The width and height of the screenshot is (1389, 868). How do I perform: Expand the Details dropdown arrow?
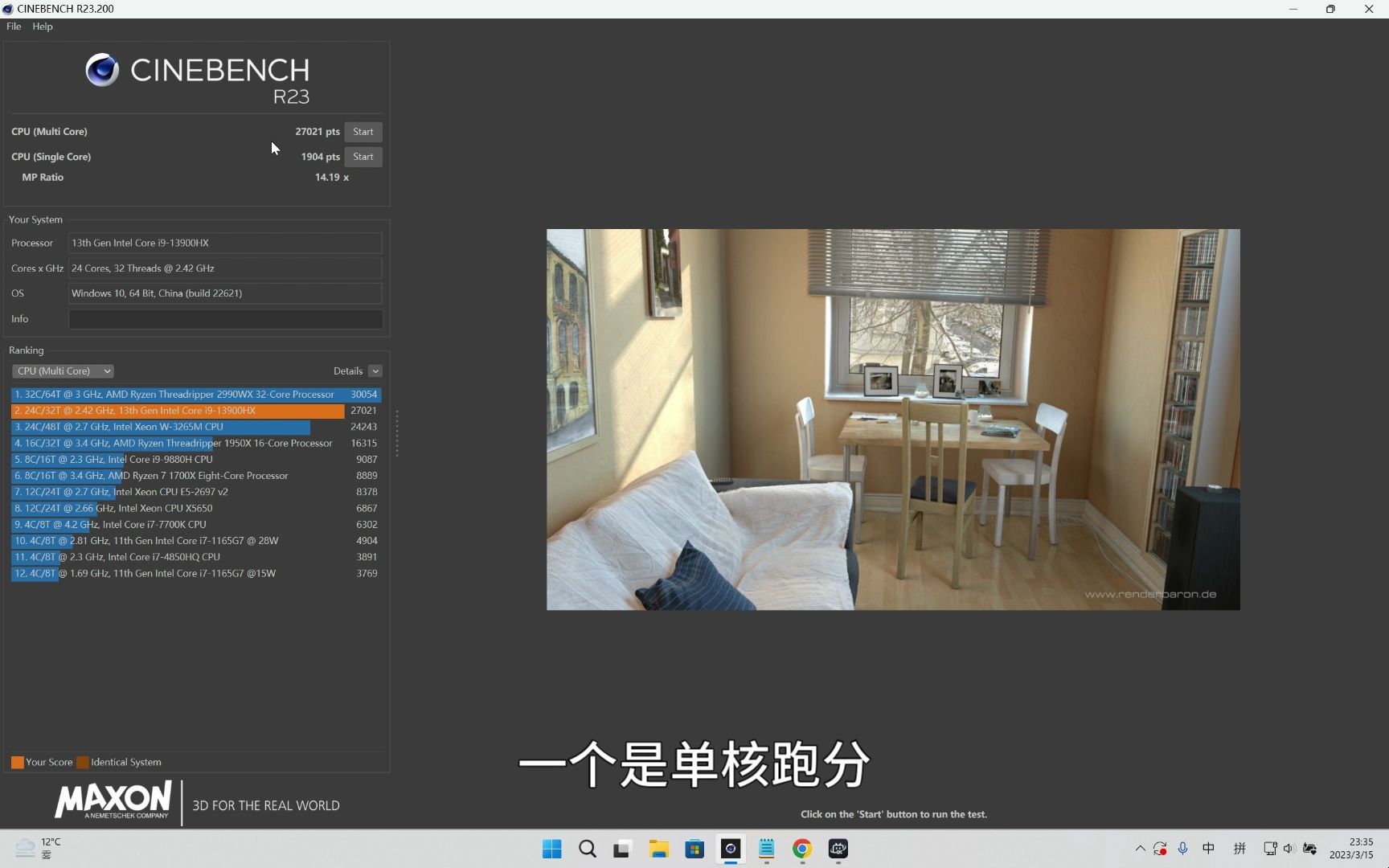(375, 371)
